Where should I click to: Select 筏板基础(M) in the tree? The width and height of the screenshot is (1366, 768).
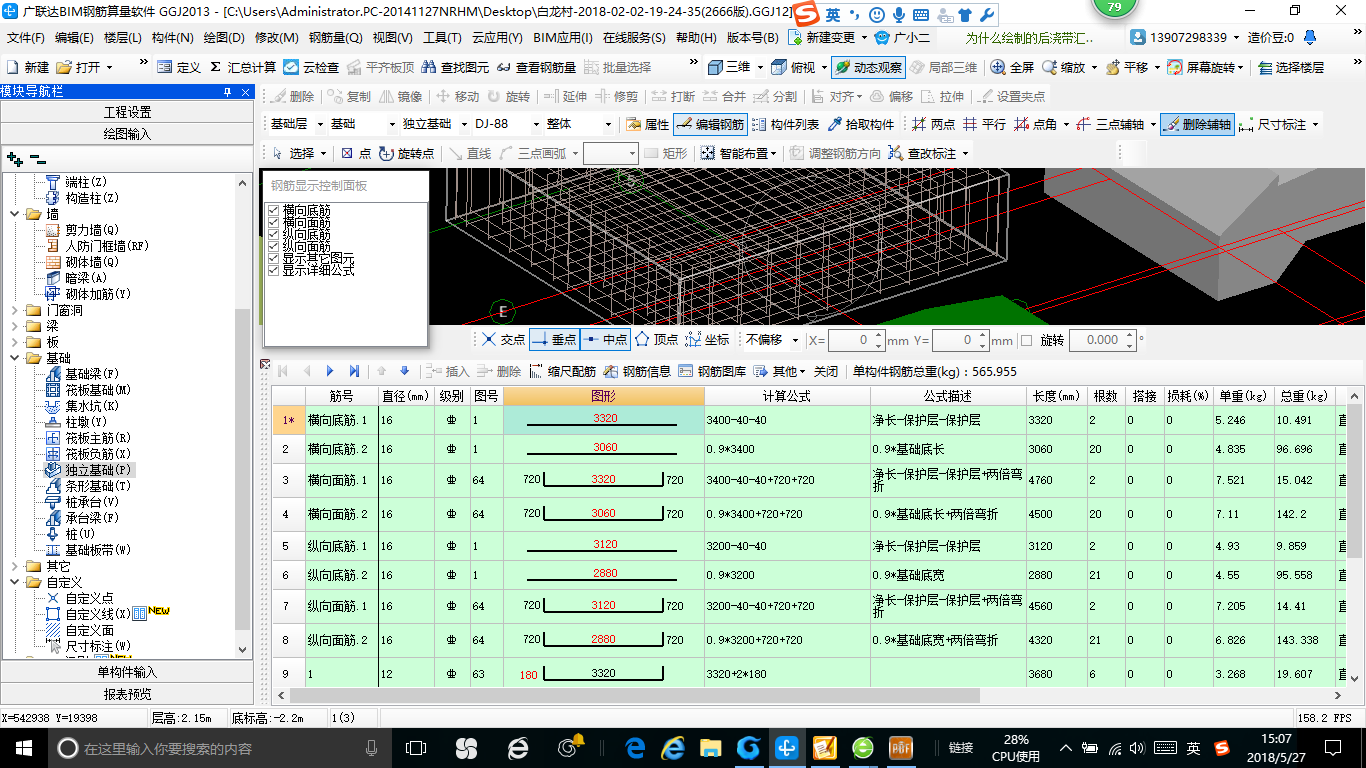click(90, 390)
